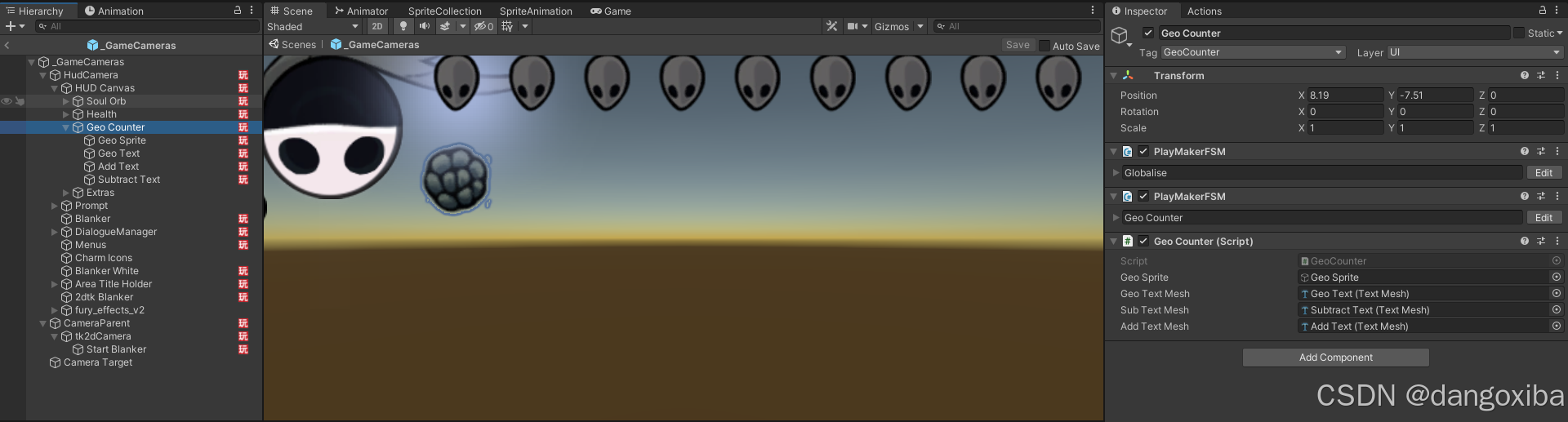The width and height of the screenshot is (1568, 422).
Task: Click the Geo sprite in Scene view
Action: [x=457, y=180]
